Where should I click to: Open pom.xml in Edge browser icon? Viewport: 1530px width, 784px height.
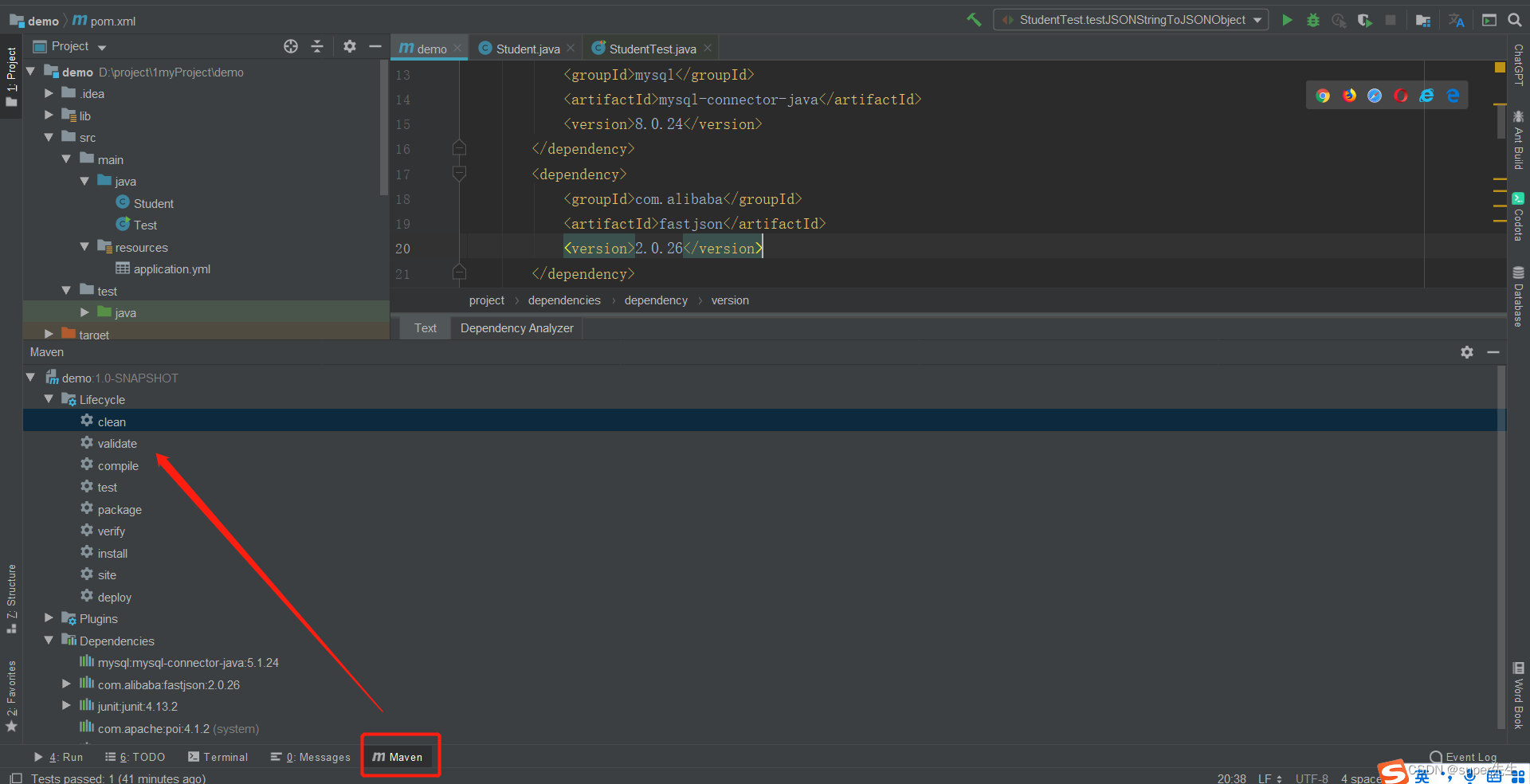1453,96
